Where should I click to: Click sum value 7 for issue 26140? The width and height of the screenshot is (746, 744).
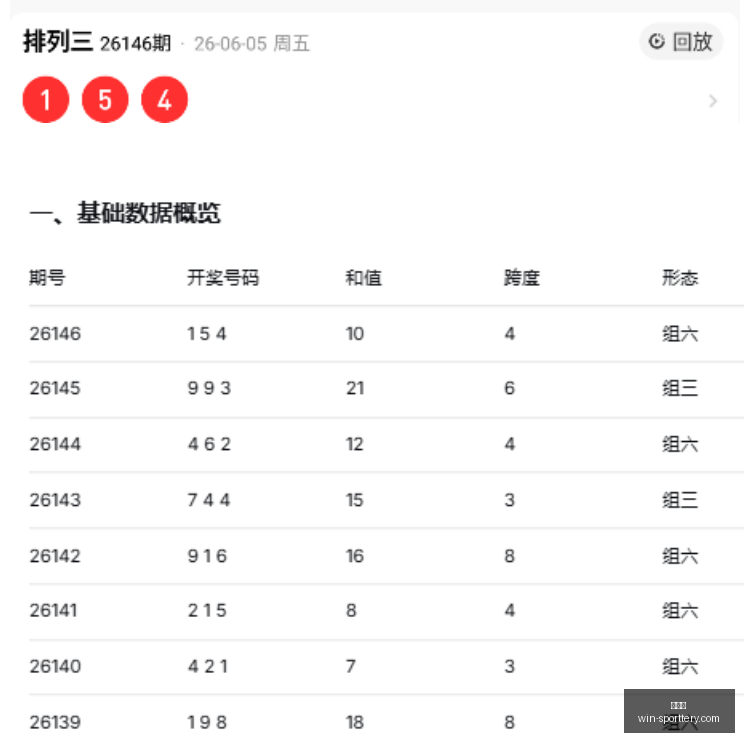pos(351,666)
